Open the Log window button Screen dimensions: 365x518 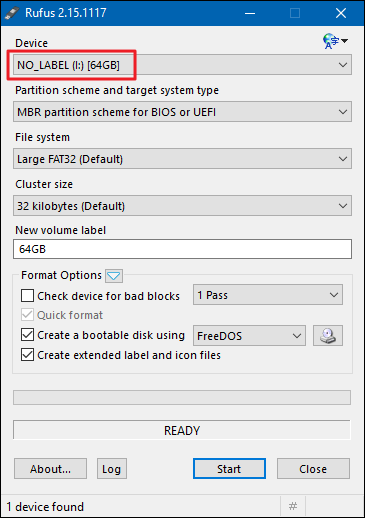pyautogui.click(x=112, y=469)
